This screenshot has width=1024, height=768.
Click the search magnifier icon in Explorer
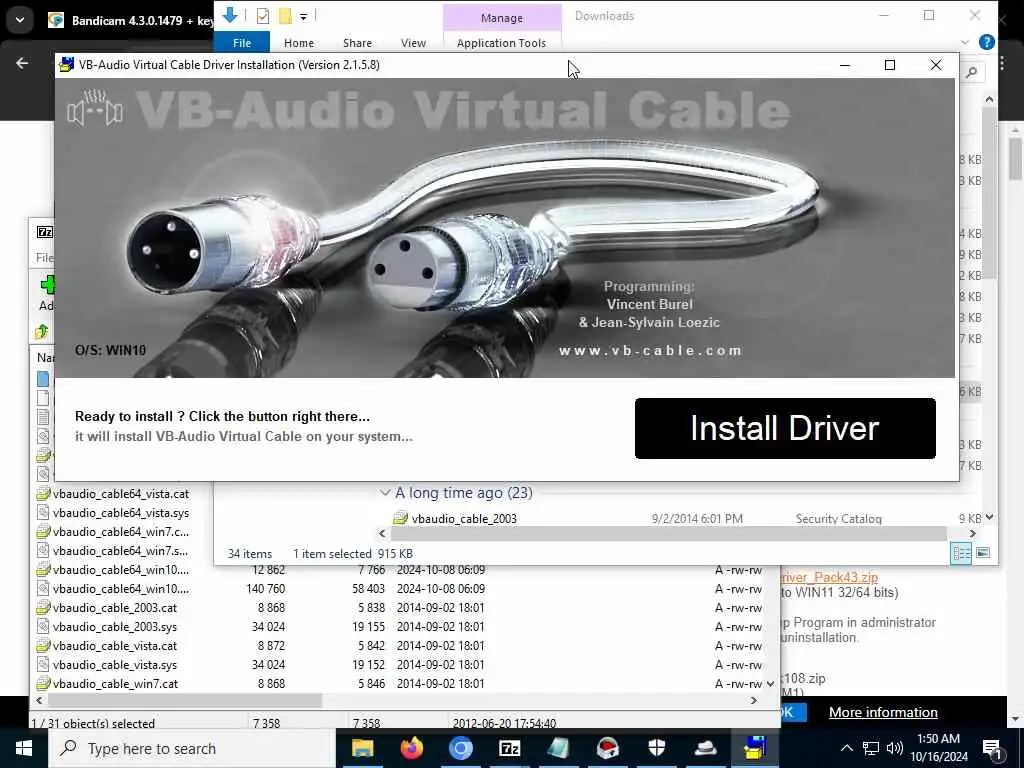(x=972, y=72)
